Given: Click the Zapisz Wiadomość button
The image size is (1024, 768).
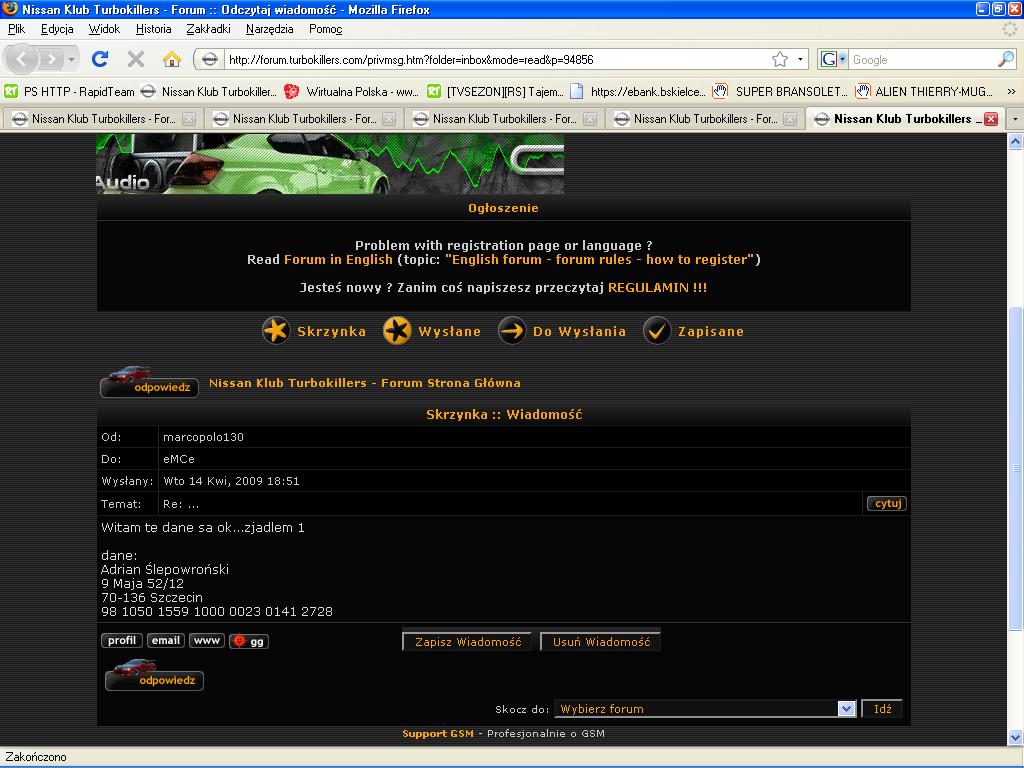Looking at the screenshot, I should coord(468,642).
